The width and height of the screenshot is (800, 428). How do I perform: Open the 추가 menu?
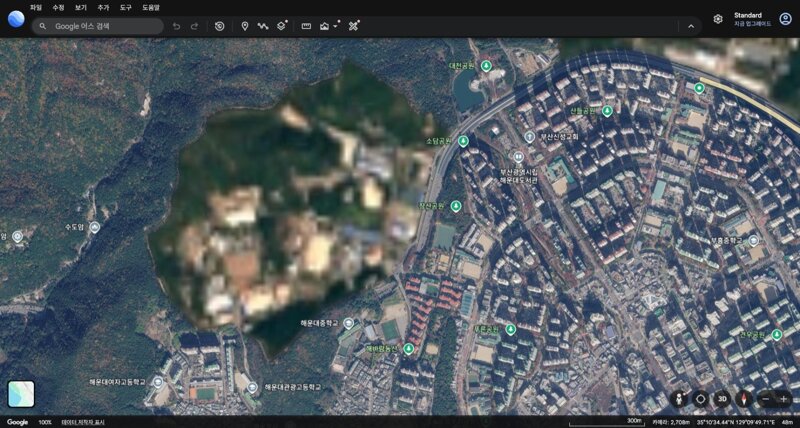(103, 8)
